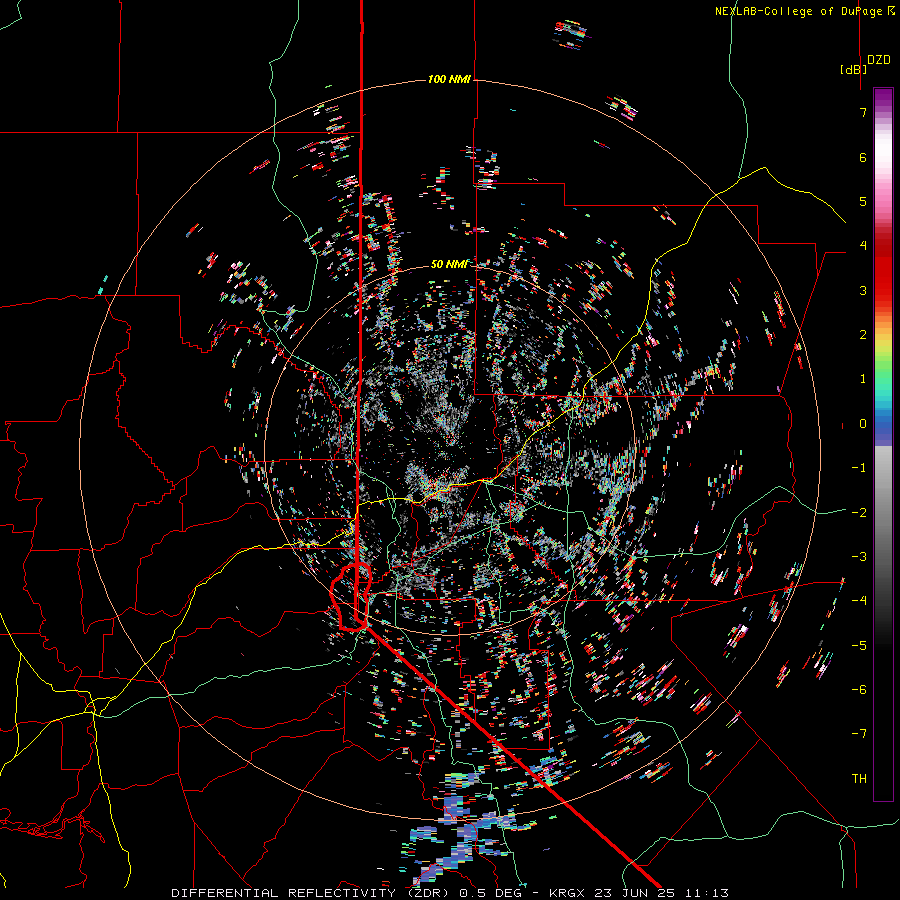Viewport: 900px width, 900px height.
Task: Click the 3 value on the scale
Action: tap(863, 290)
